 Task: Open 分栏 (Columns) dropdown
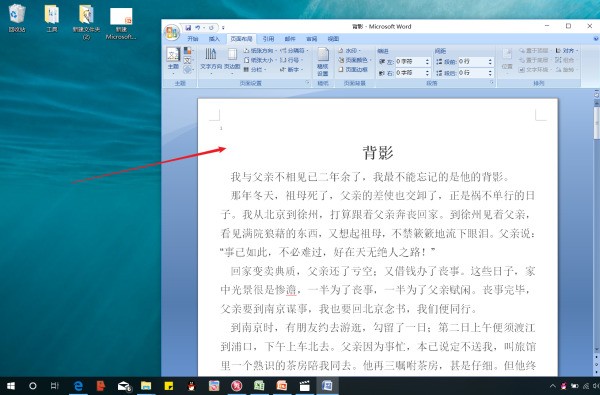click(255, 70)
